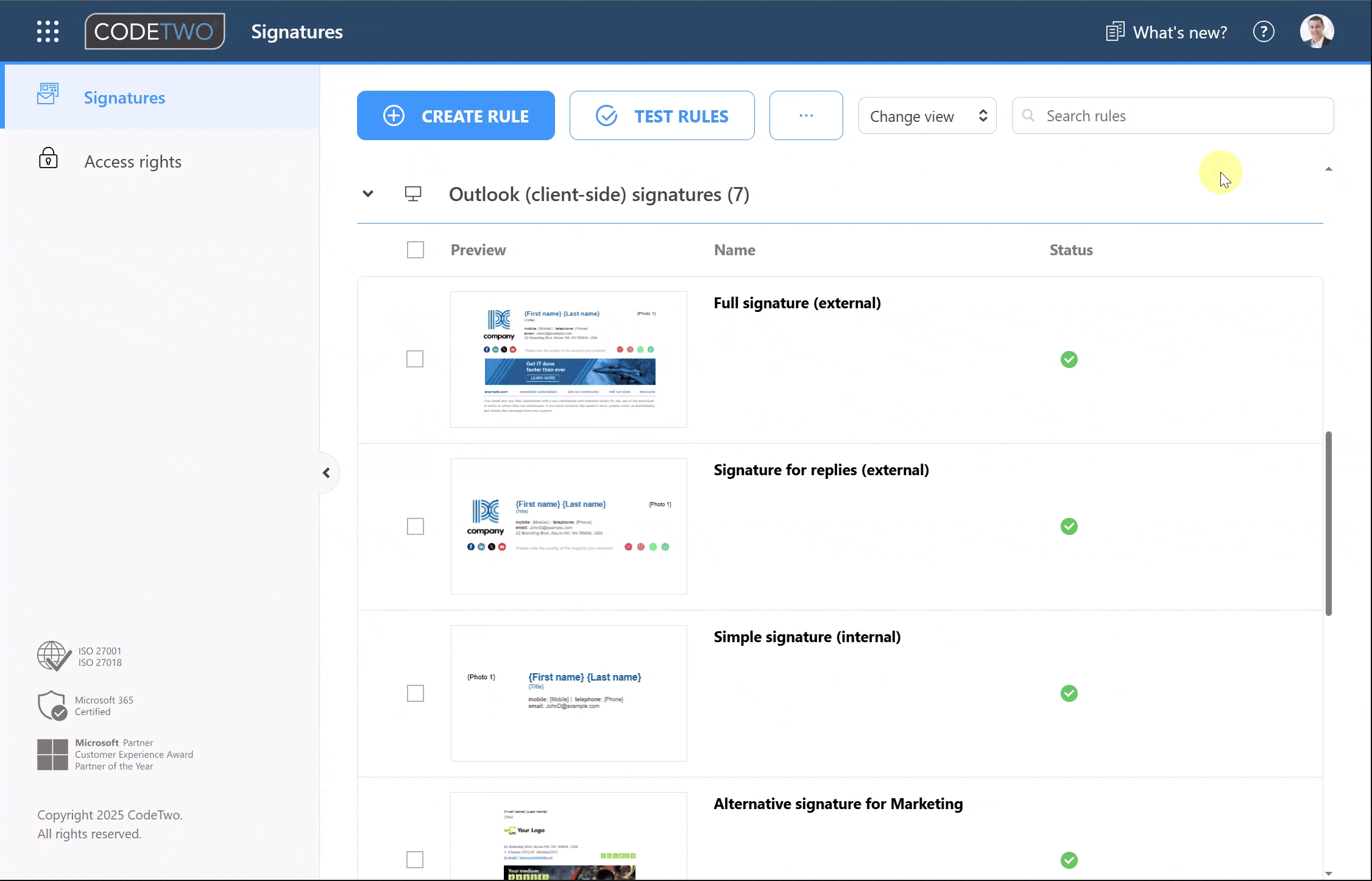Open the help question mark icon

[x=1264, y=32]
